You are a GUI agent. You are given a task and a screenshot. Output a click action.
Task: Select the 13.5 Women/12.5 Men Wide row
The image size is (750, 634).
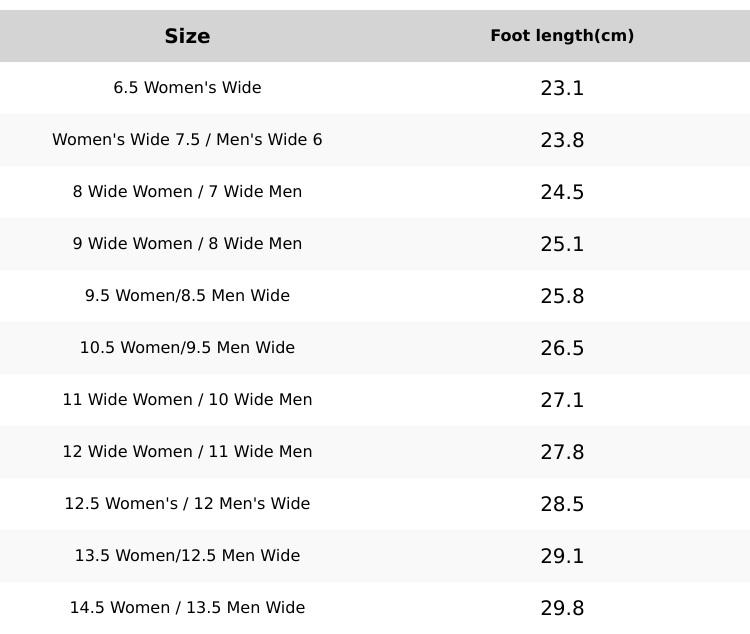coord(187,556)
